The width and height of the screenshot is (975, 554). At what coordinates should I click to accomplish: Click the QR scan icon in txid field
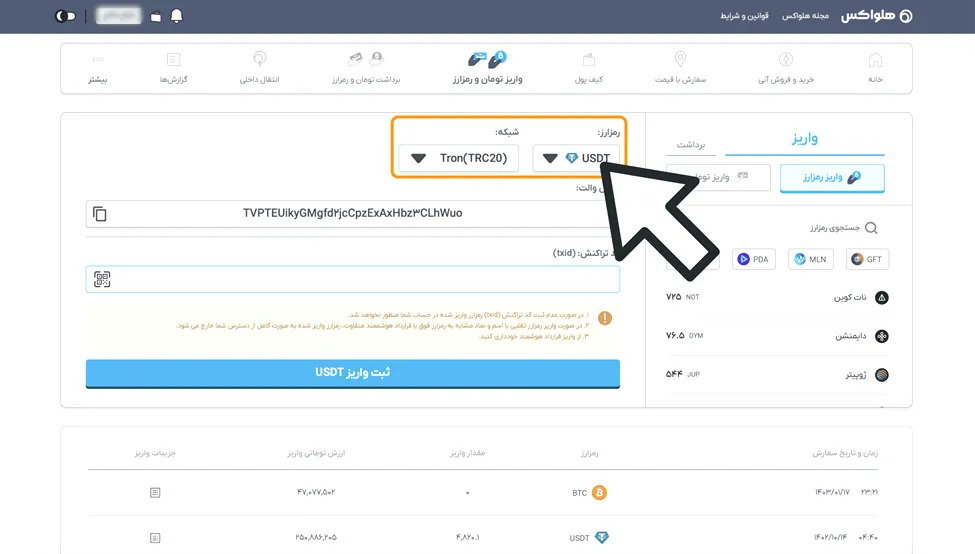102,279
